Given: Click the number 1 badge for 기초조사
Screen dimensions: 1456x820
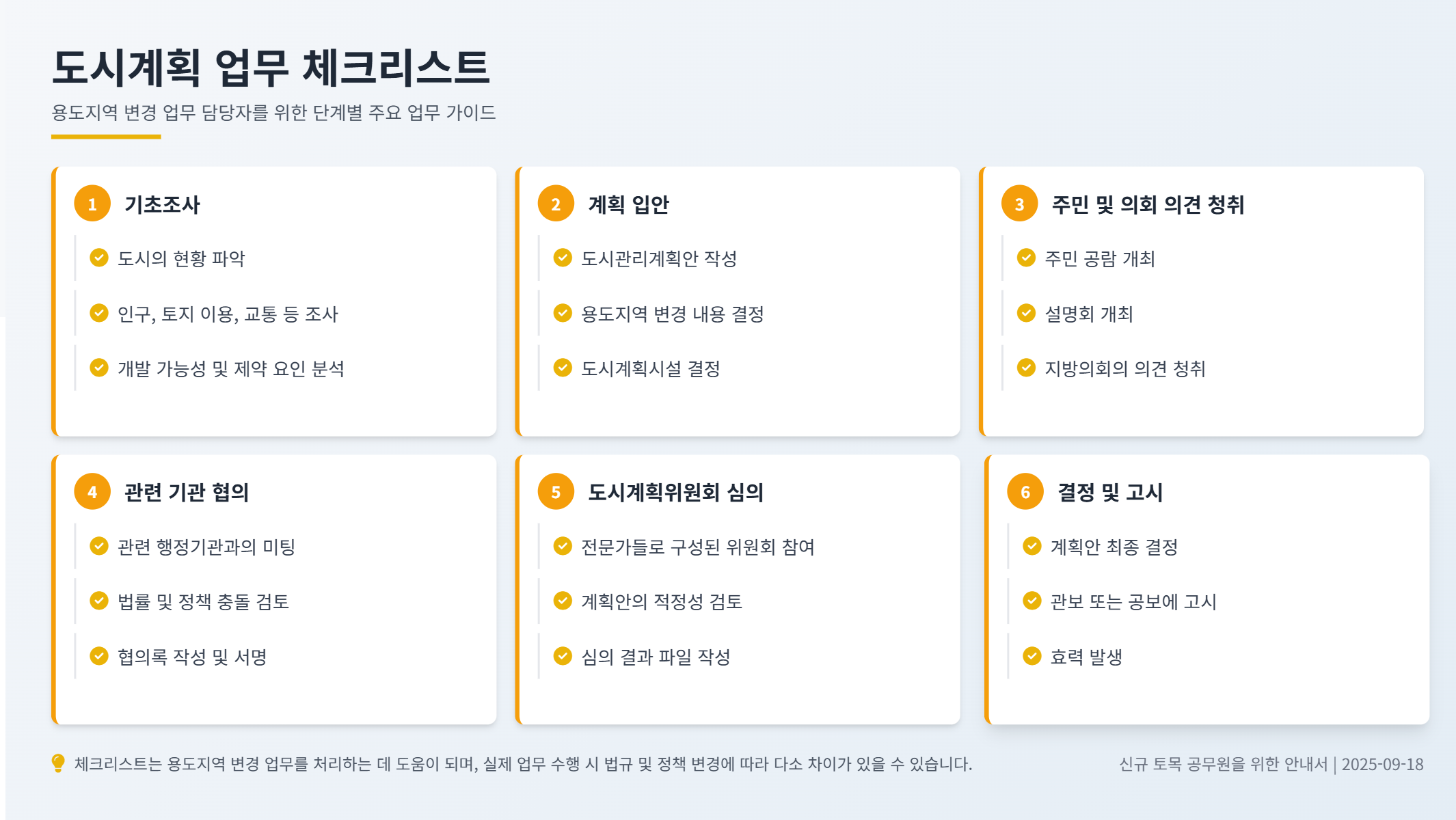Looking at the screenshot, I should [x=92, y=204].
